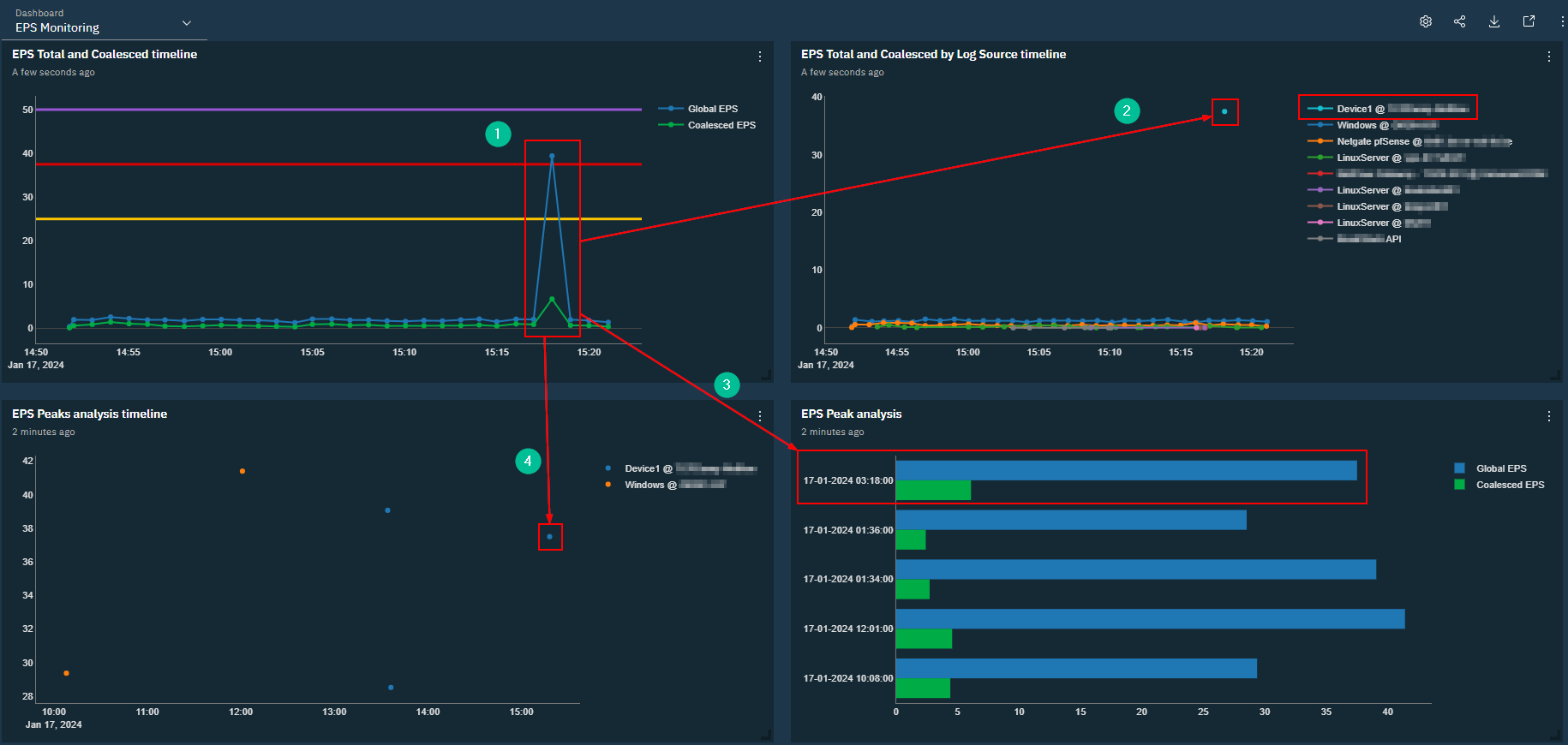This screenshot has height=745, width=1568.
Task: Toggle Windows series in Log Source timeline legend
Action: pos(1373,125)
